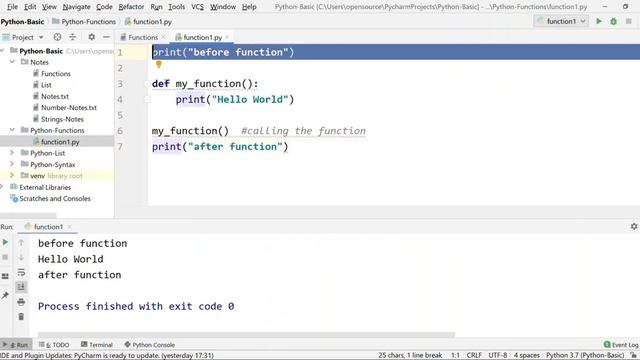
Task: Open the Navigate menu
Action: tap(76, 7)
